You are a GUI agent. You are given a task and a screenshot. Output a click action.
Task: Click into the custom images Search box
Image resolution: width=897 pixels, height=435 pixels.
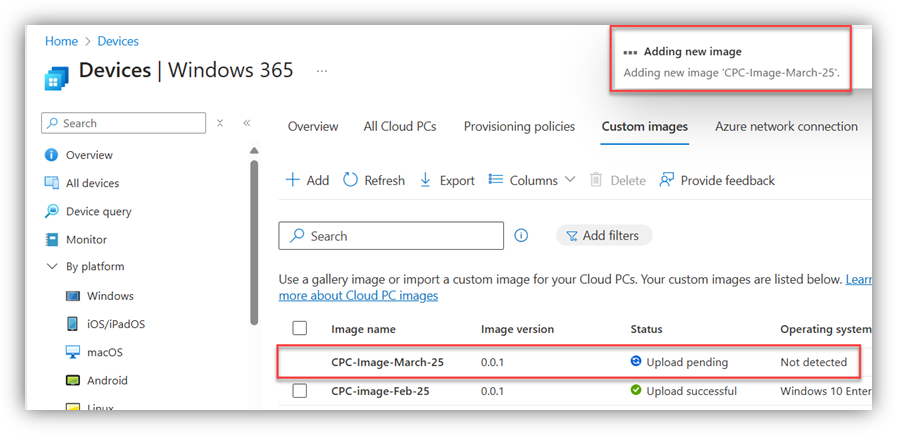coord(391,236)
